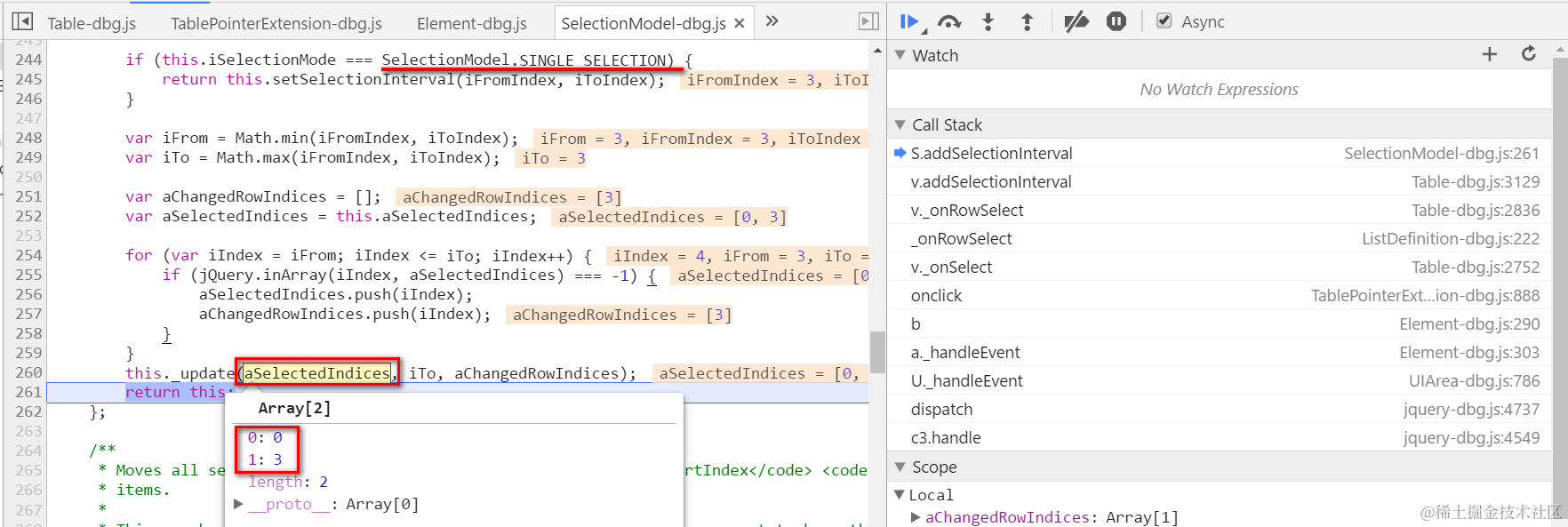Open jquery-dbg.js:4737 source link
The height and width of the screenshot is (527, 1568).
[1471, 409]
